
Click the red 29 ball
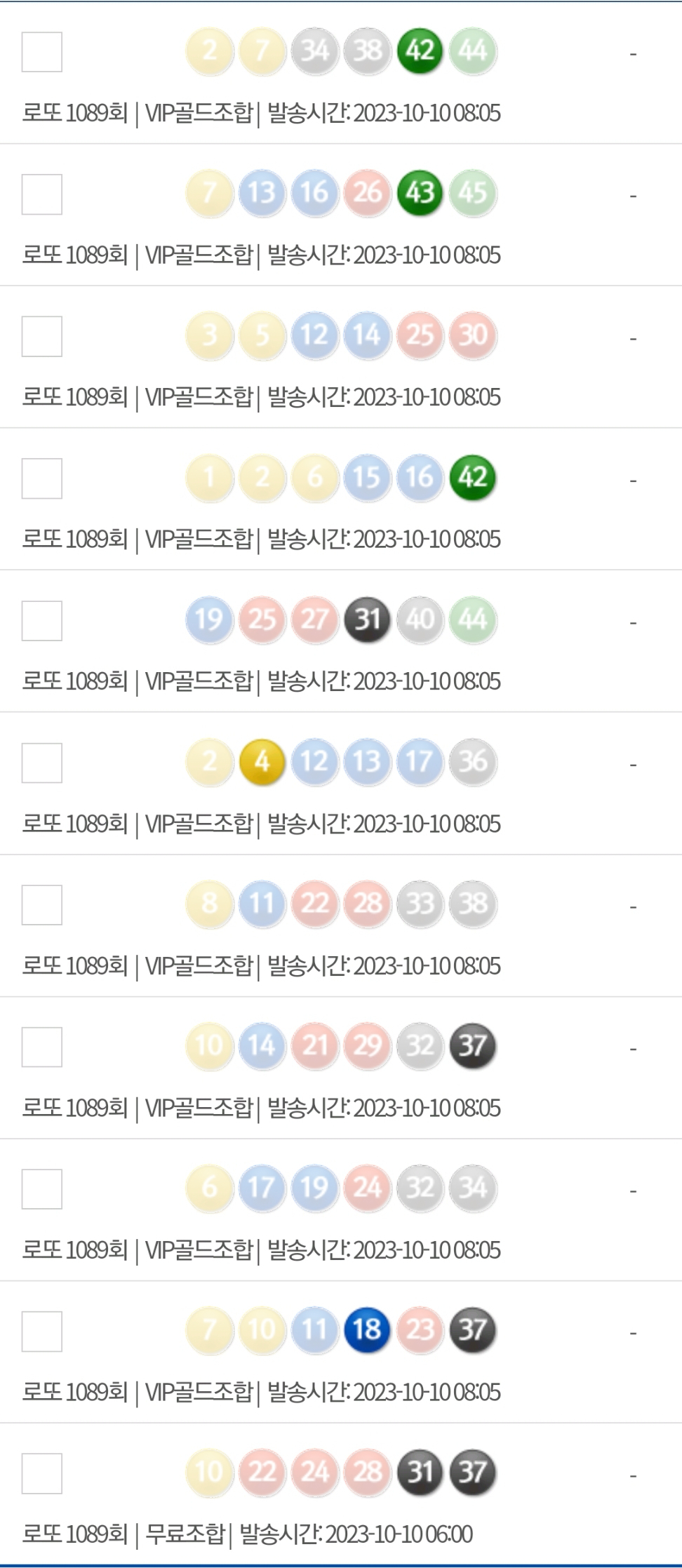pos(367,1046)
